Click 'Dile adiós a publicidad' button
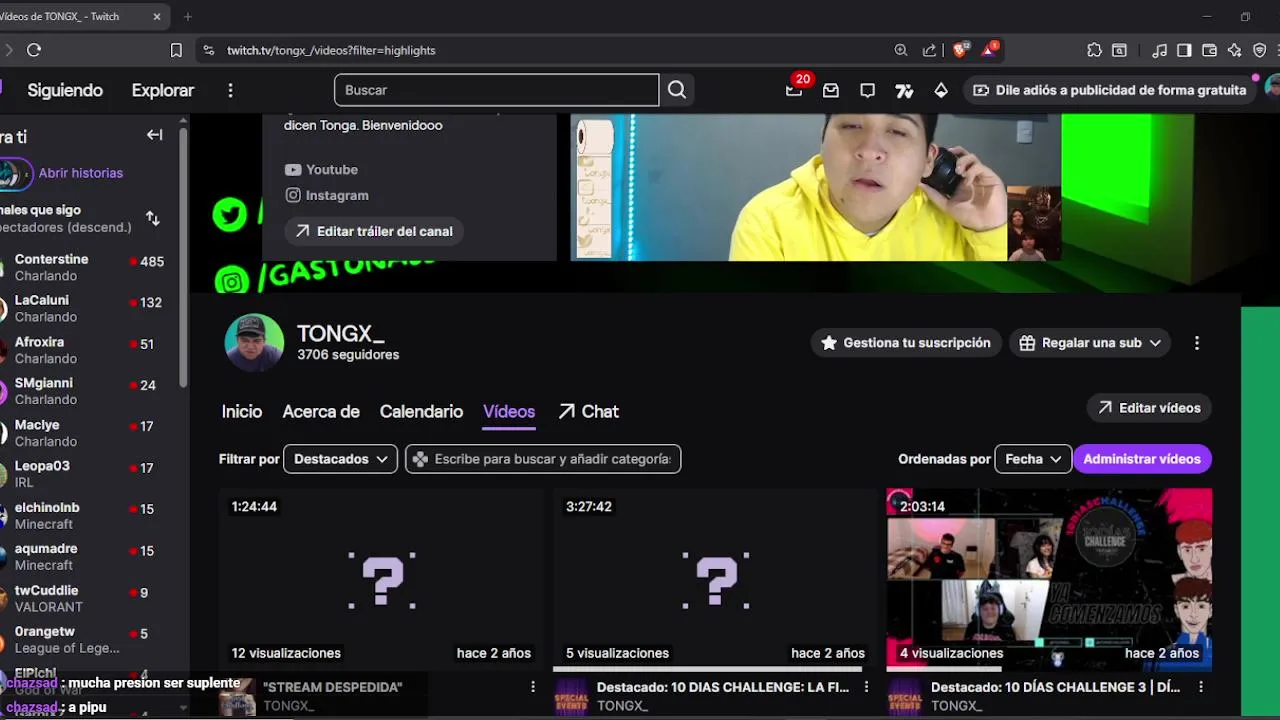1280x720 pixels. pyautogui.click(x=1108, y=90)
